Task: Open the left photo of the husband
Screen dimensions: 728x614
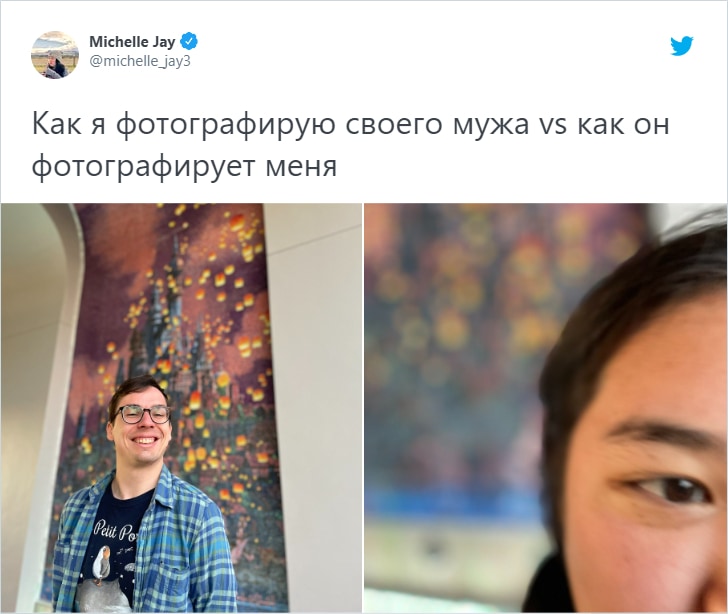Action: click(181, 408)
